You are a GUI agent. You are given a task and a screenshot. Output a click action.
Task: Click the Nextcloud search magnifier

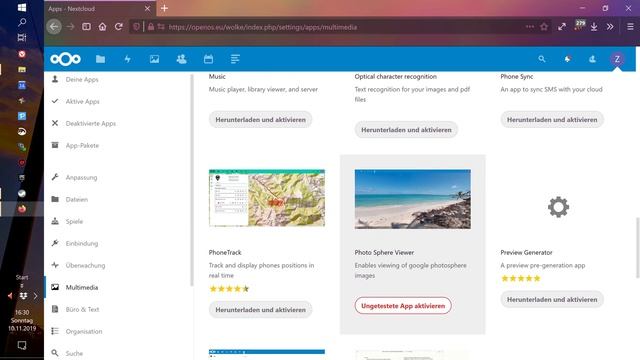(x=542, y=59)
